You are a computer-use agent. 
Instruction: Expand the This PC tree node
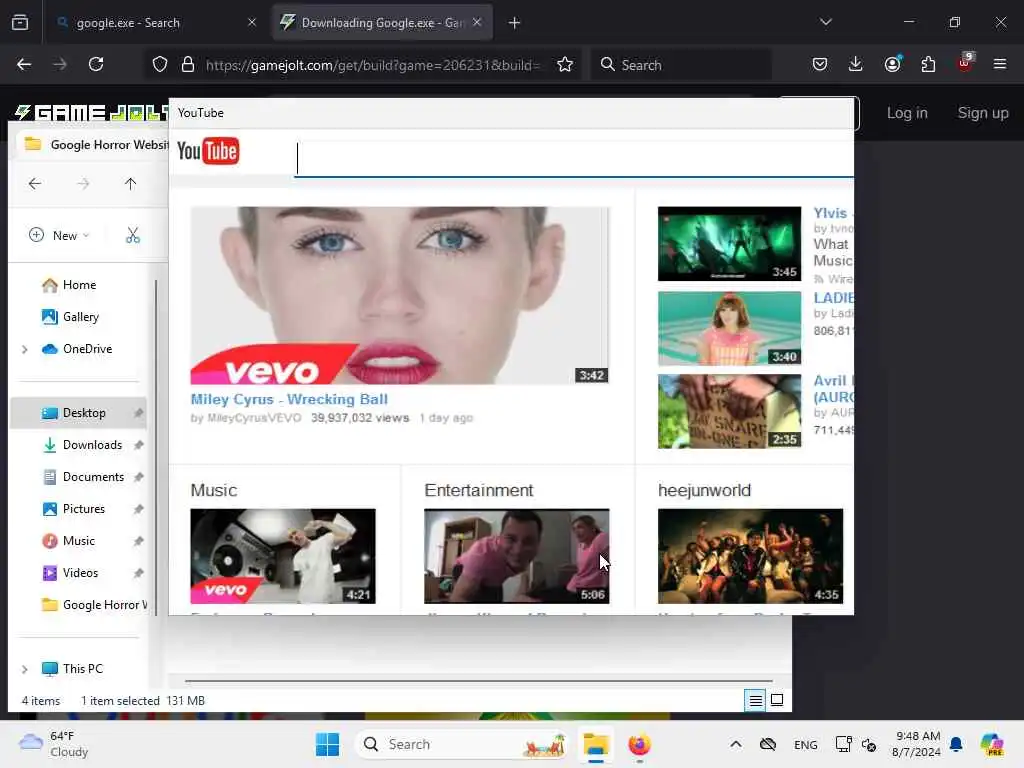[25, 669]
